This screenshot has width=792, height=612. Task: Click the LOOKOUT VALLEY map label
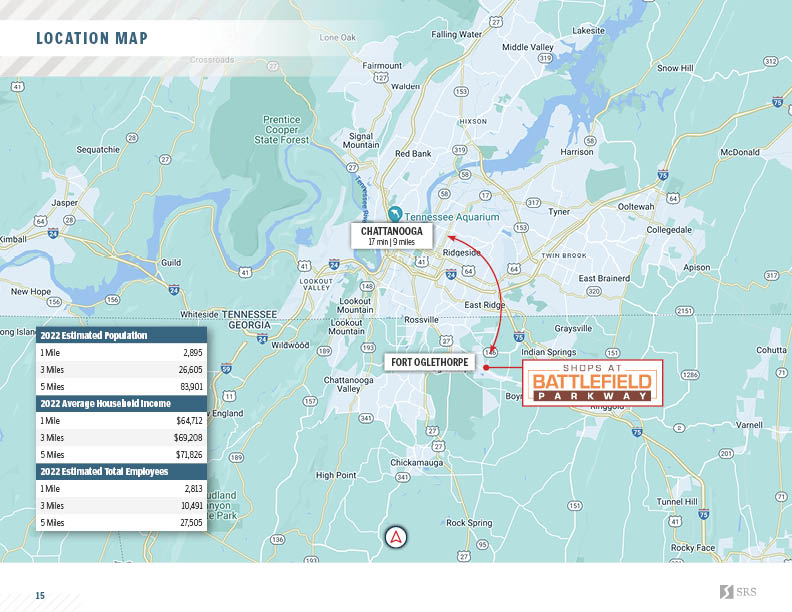pyautogui.click(x=316, y=284)
